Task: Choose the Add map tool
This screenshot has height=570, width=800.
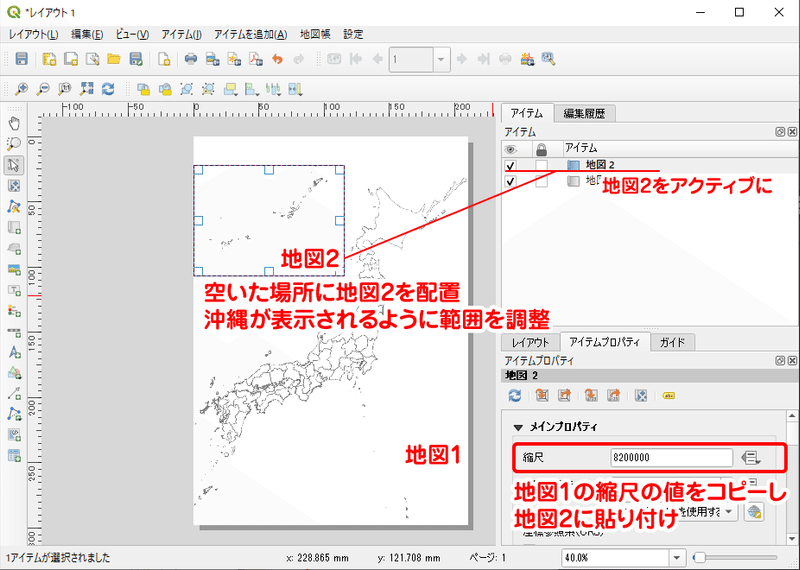Action: [x=14, y=228]
